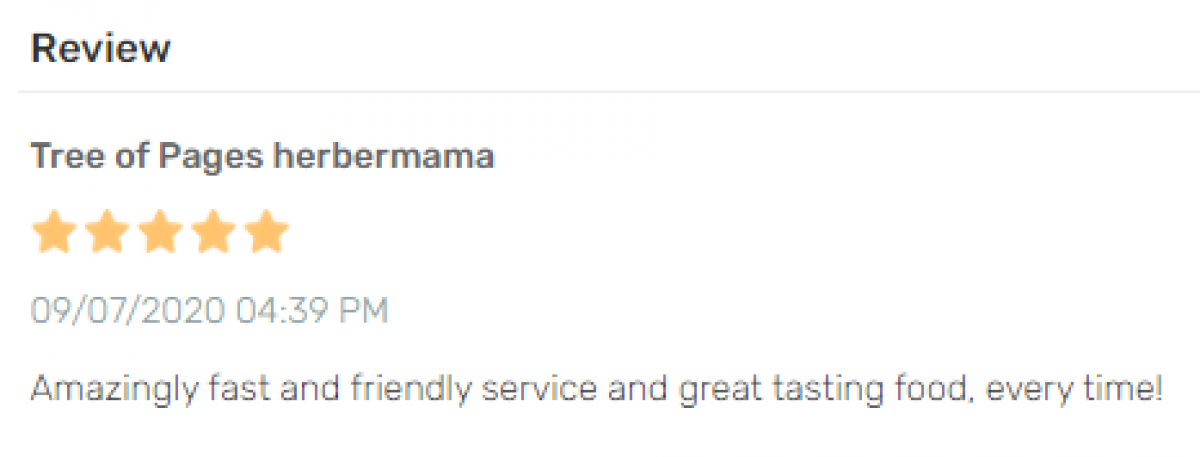Click the first rating star
Image resolution: width=1200 pixels, height=457 pixels.
(x=54, y=233)
